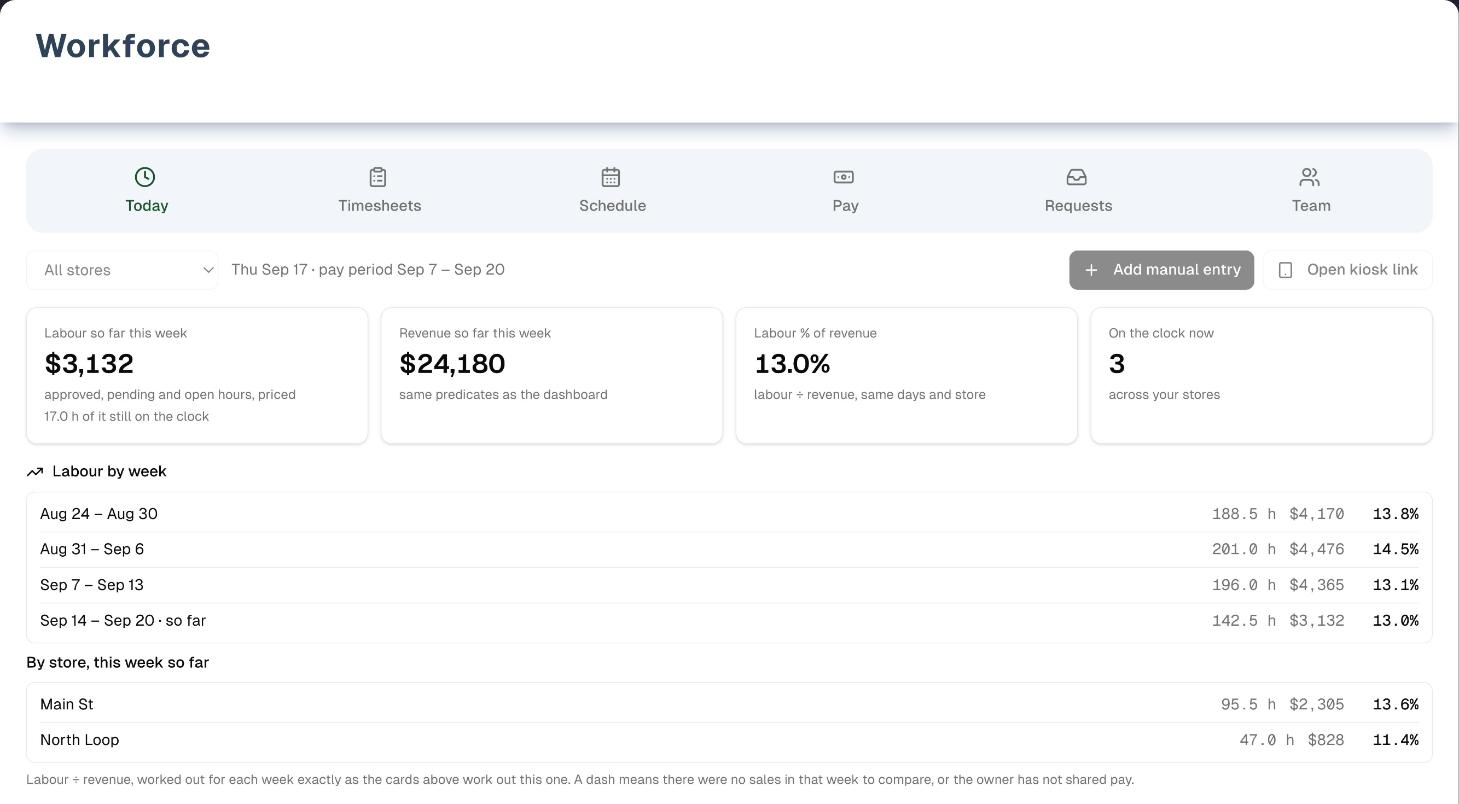Click the plus icon in Add manual entry
This screenshot has height=804, width=1459.
pyautogui.click(x=1092, y=270)
